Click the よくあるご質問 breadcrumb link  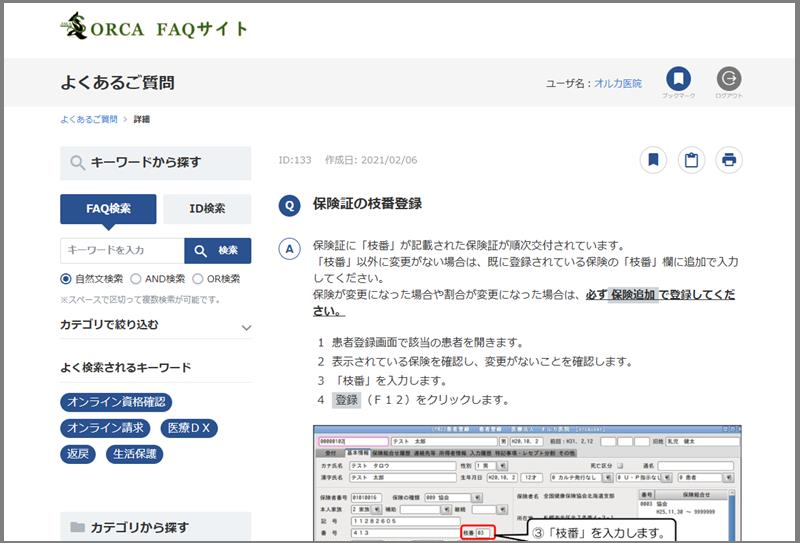tap(88, 119)
